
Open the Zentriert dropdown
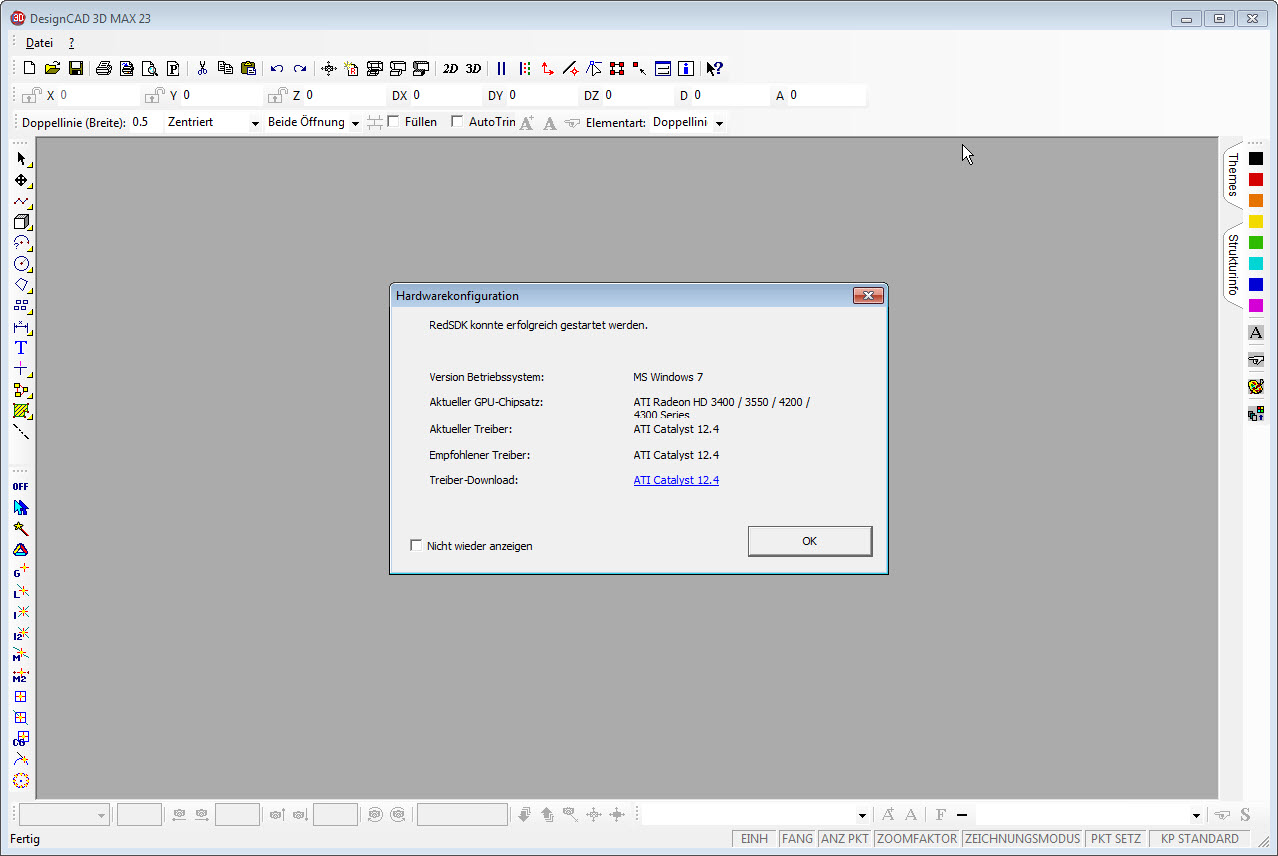(x=254, y=121)
